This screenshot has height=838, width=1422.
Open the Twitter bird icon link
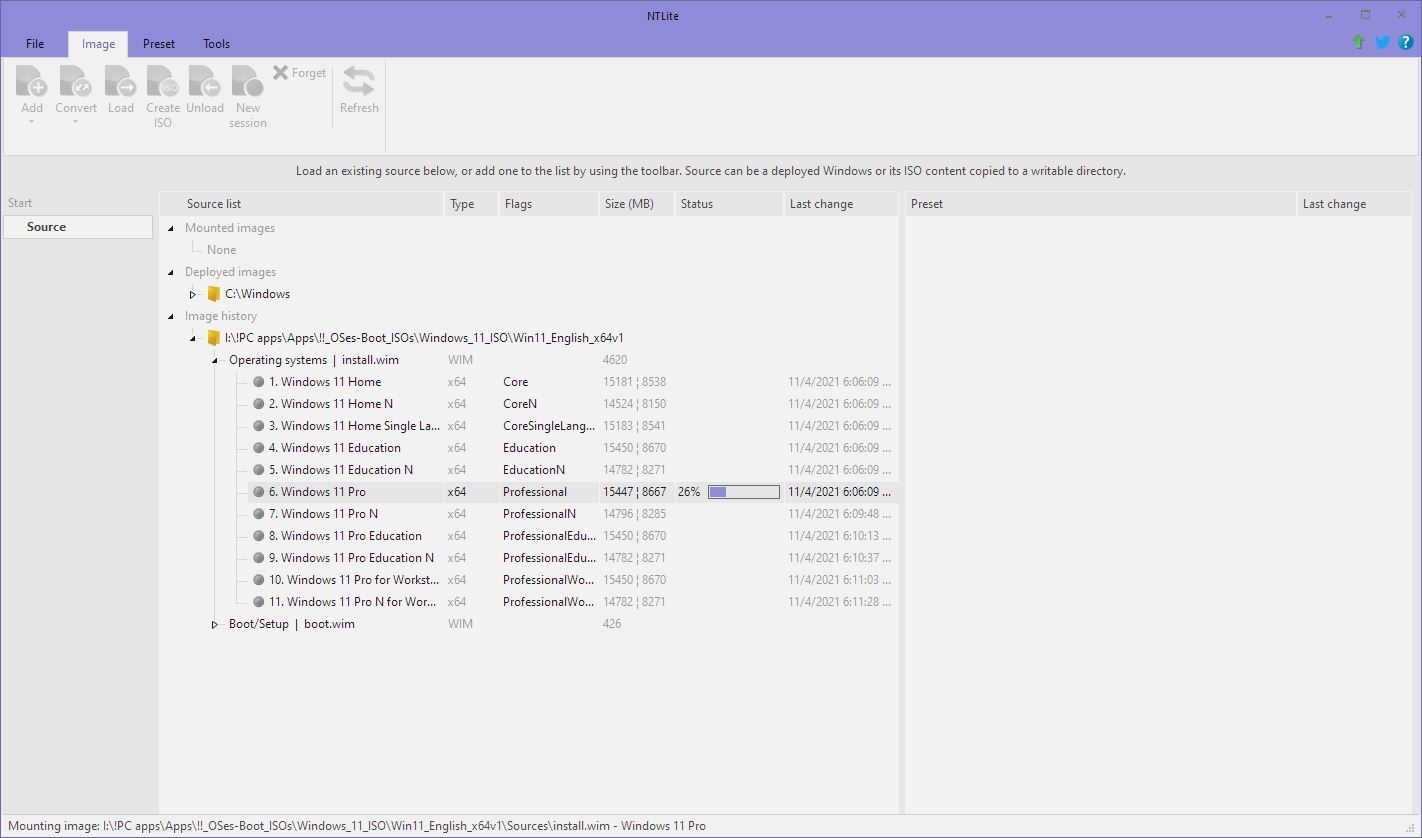click(x=1382, y=42)
